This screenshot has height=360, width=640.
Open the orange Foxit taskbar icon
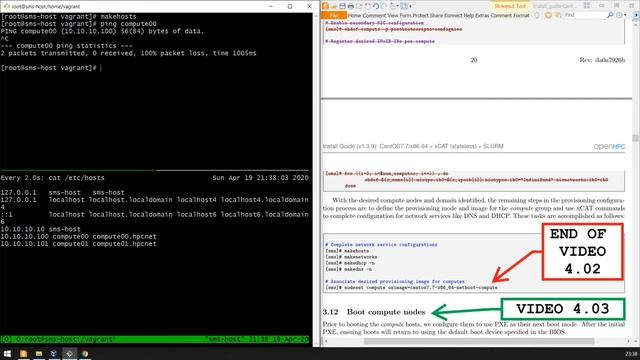(x=23, y=353)
